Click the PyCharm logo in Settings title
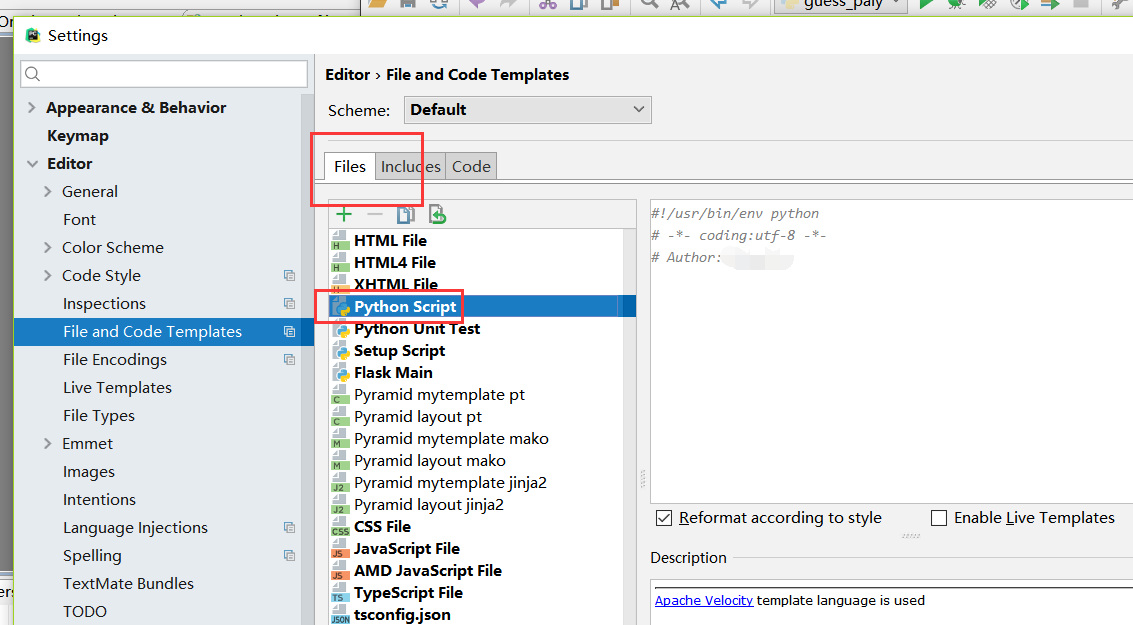The width and height of the screenshot is (1133, 625). 33,35
